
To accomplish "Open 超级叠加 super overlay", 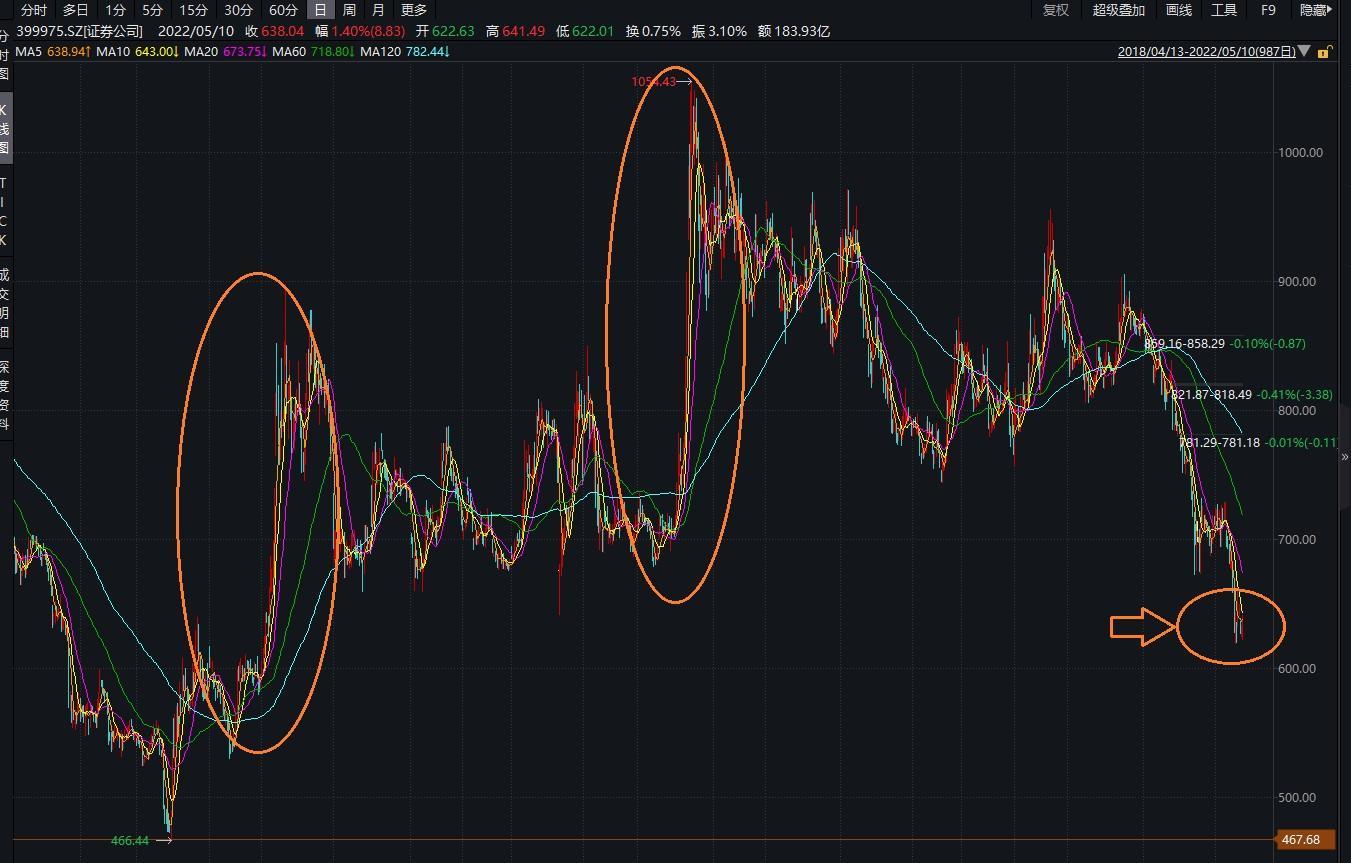I will (1118, 10).
